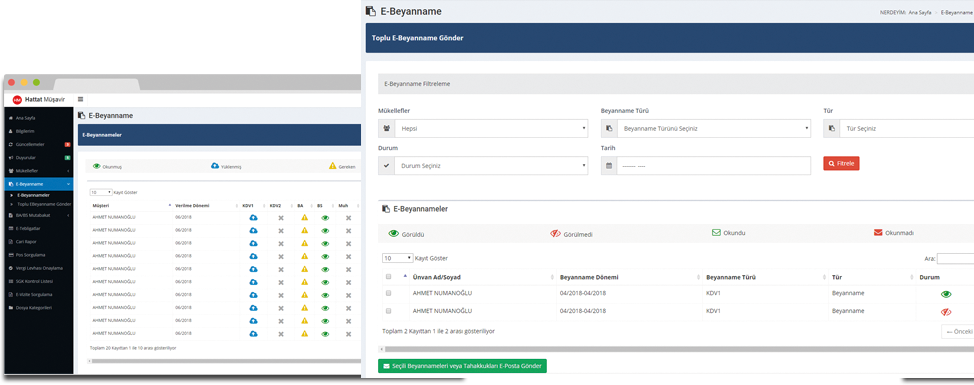Viewport: 974px width, 385px height.
Task: Click the horizontal scrollbar below the E-Beyannameler table
Action: click(677, 349)
